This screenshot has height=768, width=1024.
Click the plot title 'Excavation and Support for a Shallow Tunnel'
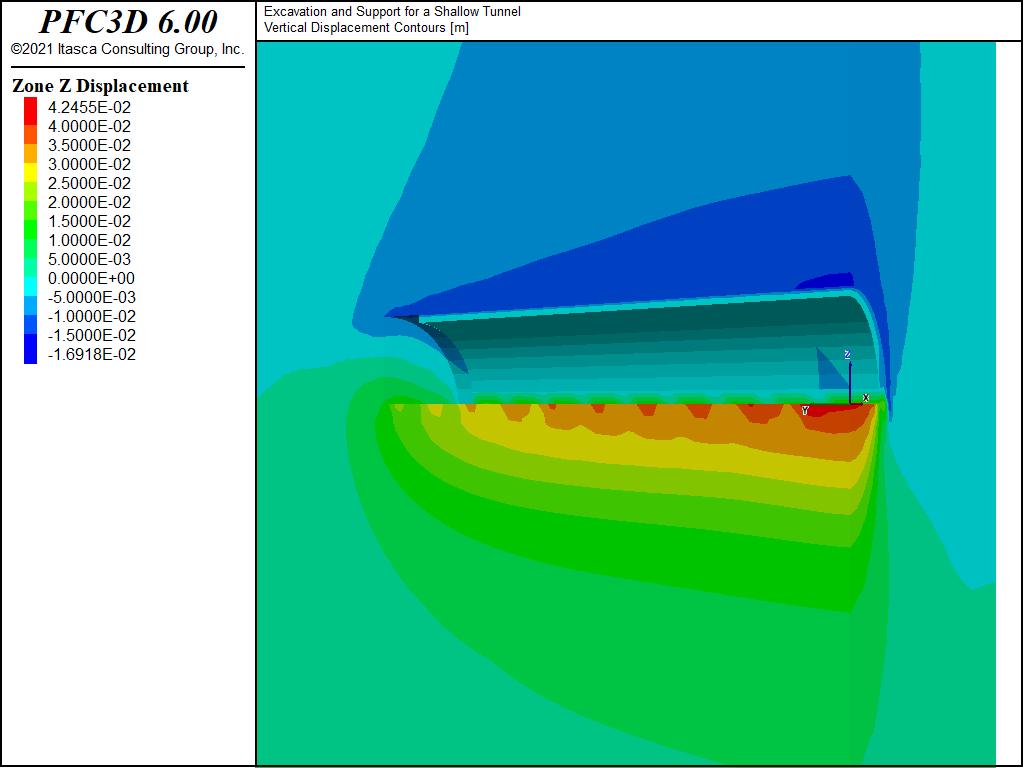click(392, 12)
